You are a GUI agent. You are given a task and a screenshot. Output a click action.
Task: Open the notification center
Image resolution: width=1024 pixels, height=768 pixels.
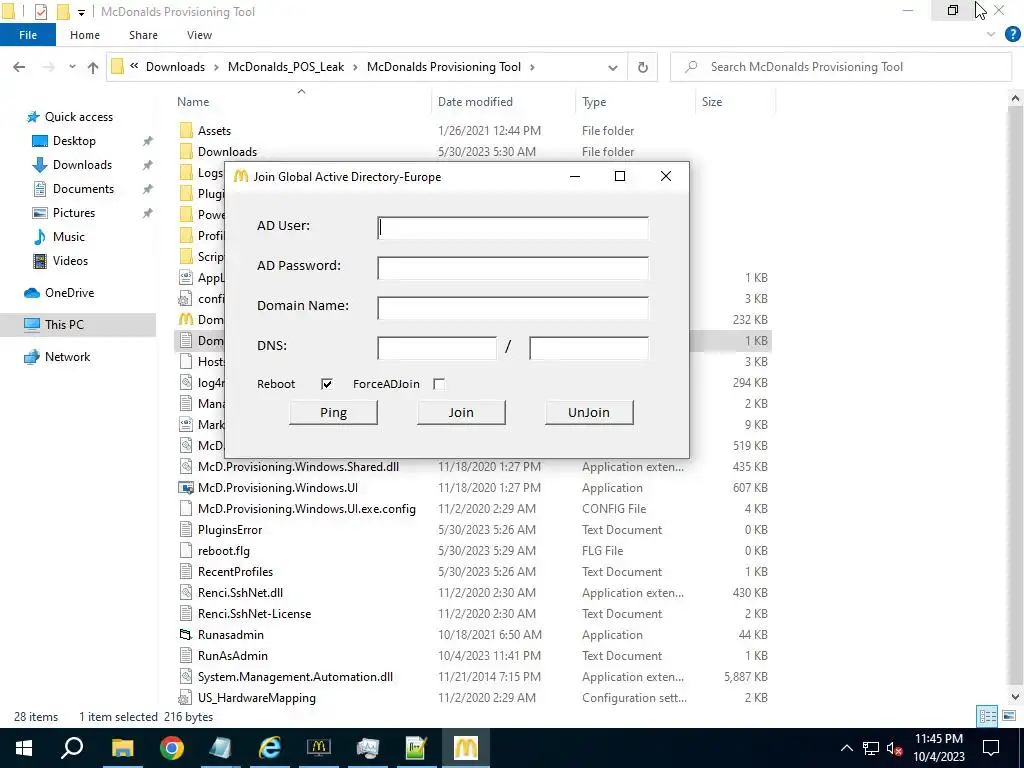pyautogui.click(x=991, y=748)
